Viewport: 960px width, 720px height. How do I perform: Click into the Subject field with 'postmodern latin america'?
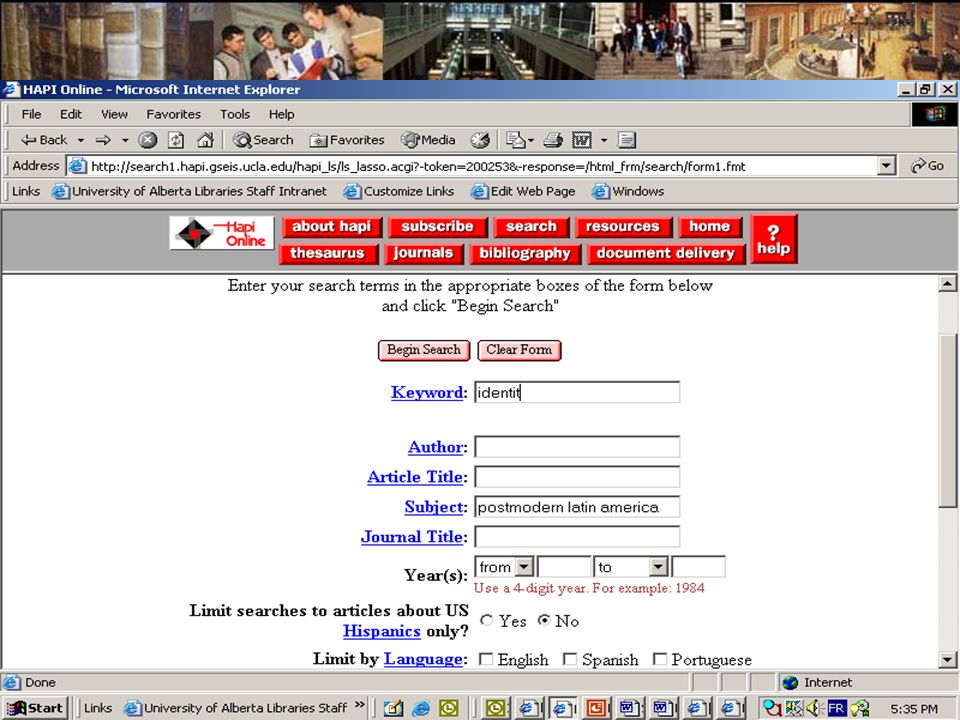(x=577, y=507)
